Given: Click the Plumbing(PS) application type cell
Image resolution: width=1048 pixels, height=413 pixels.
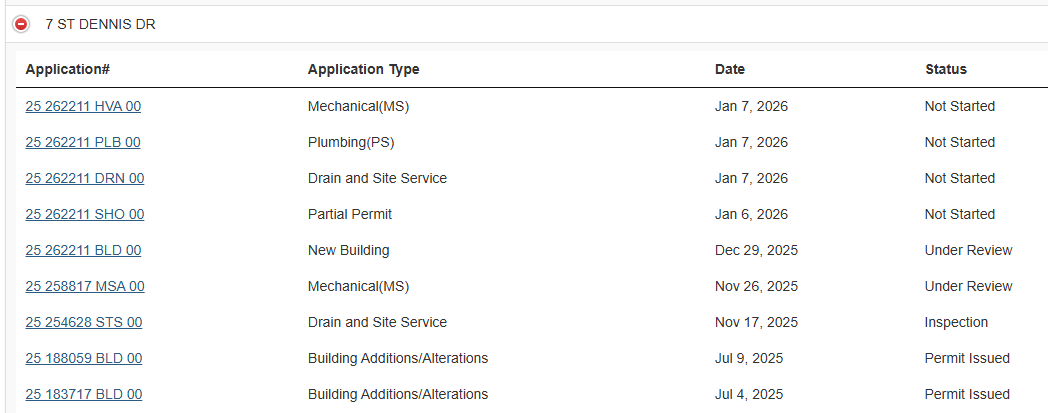Looking at the screenshot, I should (351, 142).
